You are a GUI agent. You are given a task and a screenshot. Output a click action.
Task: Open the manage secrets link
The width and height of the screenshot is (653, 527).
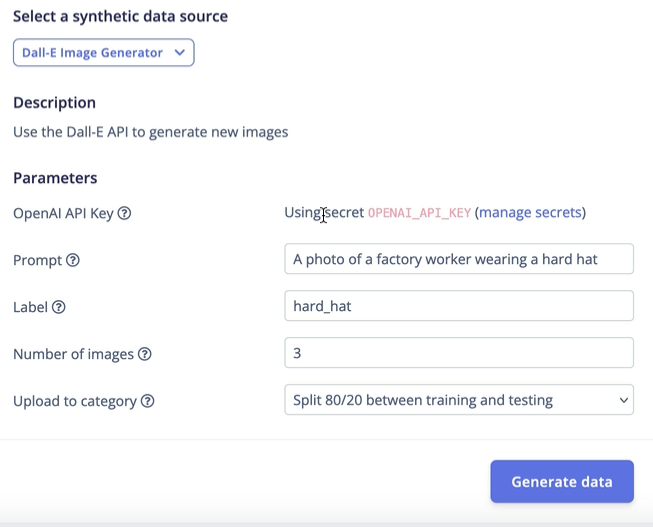(x=530, y=212)
